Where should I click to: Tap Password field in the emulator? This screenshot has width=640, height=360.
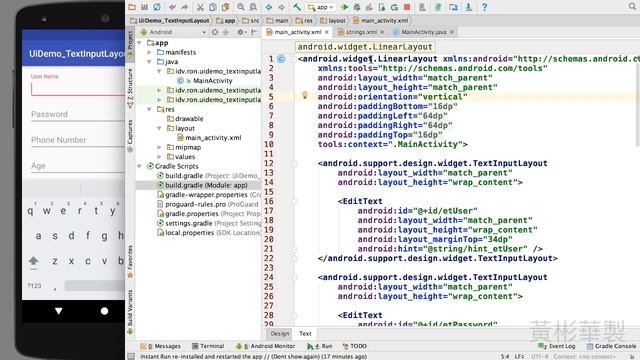tap(78, 114)
